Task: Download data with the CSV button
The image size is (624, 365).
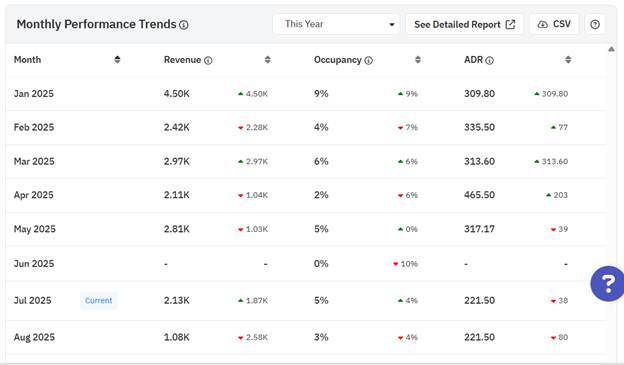Action: click(x=554, y=24)
